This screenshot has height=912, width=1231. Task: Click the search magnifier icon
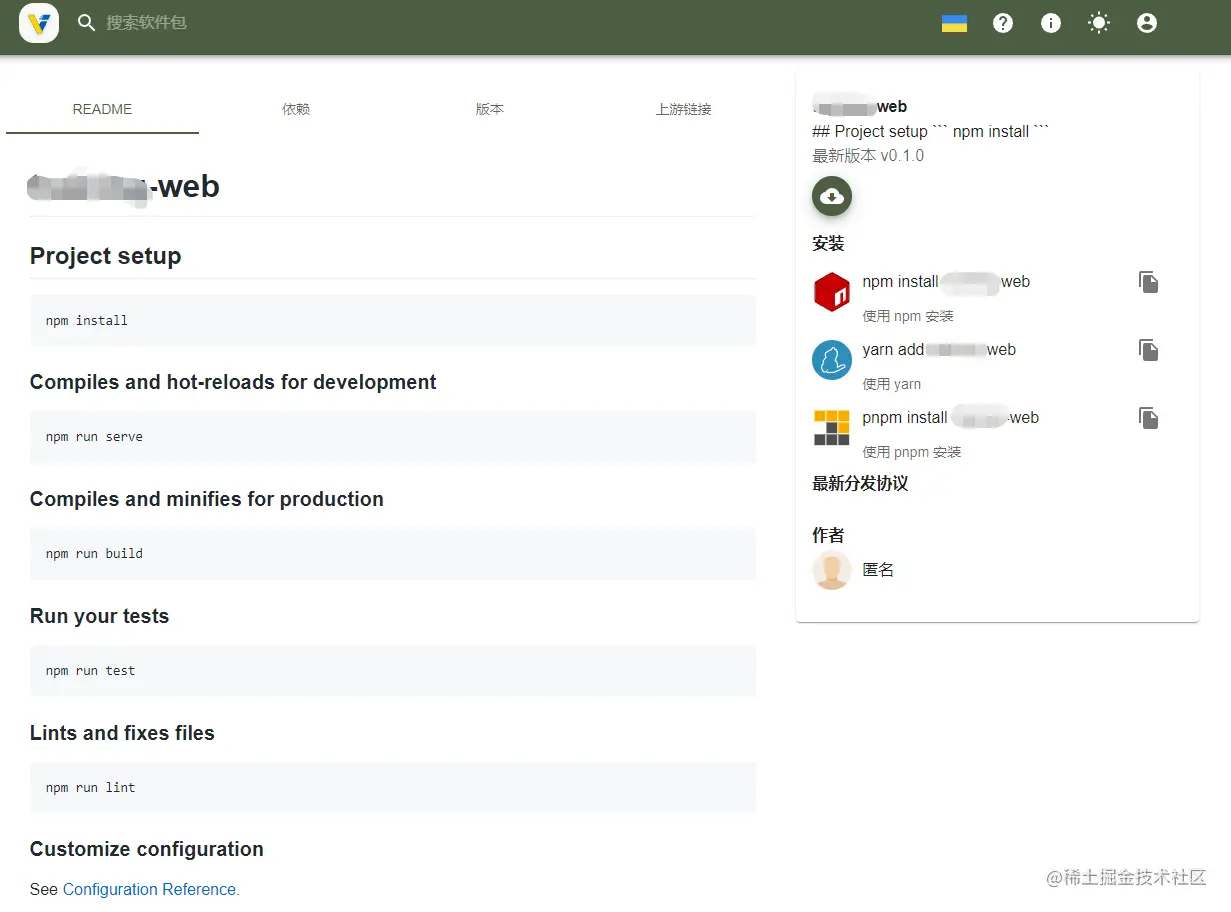tap(87, 22)
